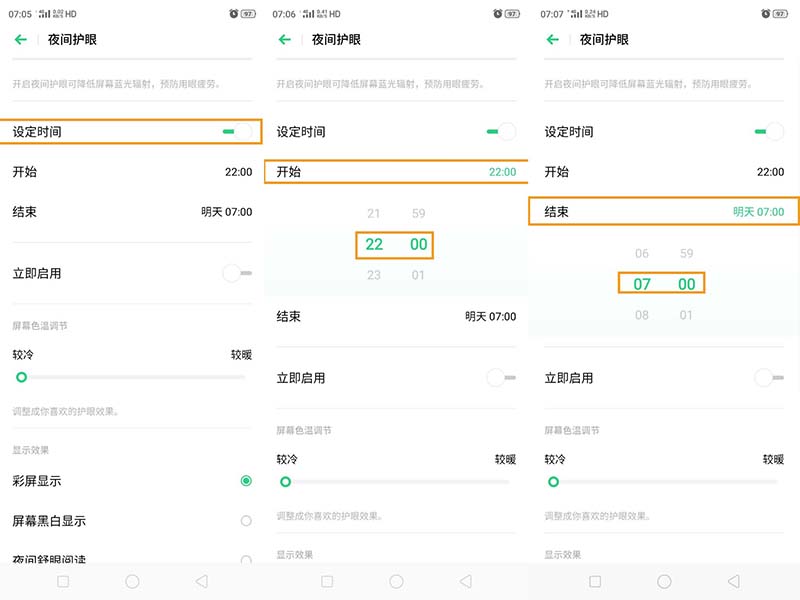The width and height of the screenshot is (800, 600).
Task: Collapse highlighted 开始 row in middle screen
Action: (x=396, y=172)
